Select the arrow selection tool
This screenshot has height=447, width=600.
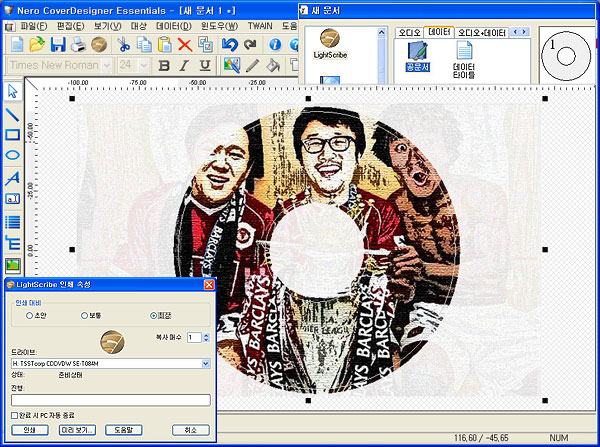pyautogui.click(x=13, y=92)
